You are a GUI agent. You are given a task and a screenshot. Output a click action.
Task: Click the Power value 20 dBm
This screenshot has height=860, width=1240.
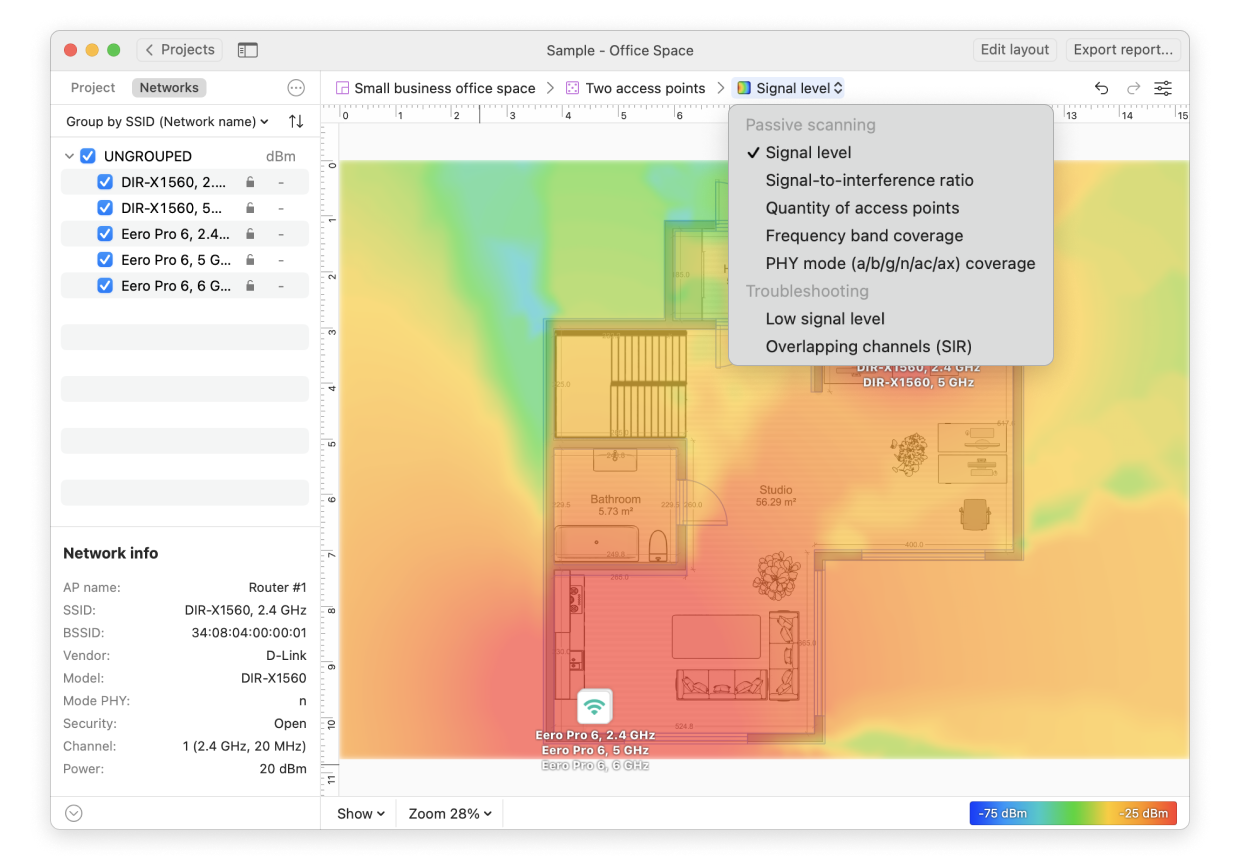[283, 769]
